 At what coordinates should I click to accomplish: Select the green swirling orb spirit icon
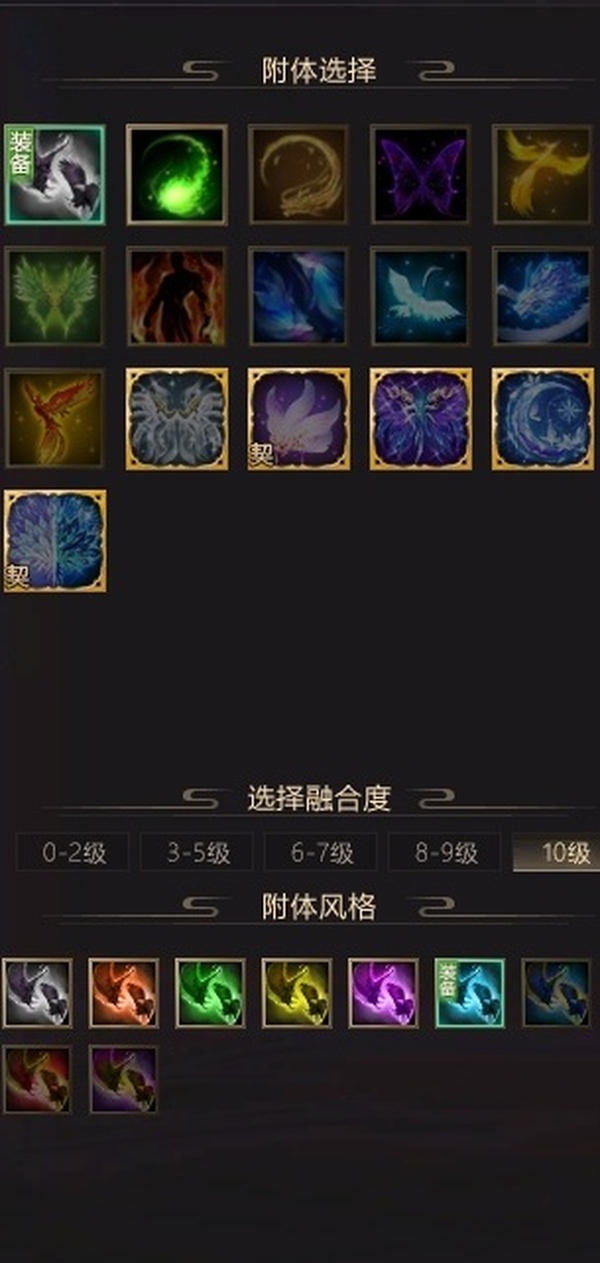pos(176,175)
